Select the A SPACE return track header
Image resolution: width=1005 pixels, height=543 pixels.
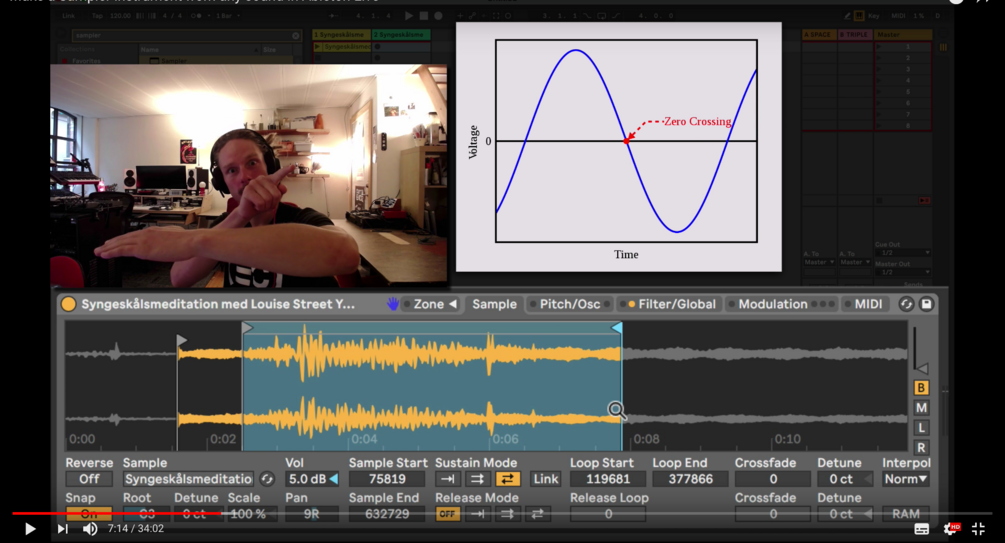coord(819,35)
